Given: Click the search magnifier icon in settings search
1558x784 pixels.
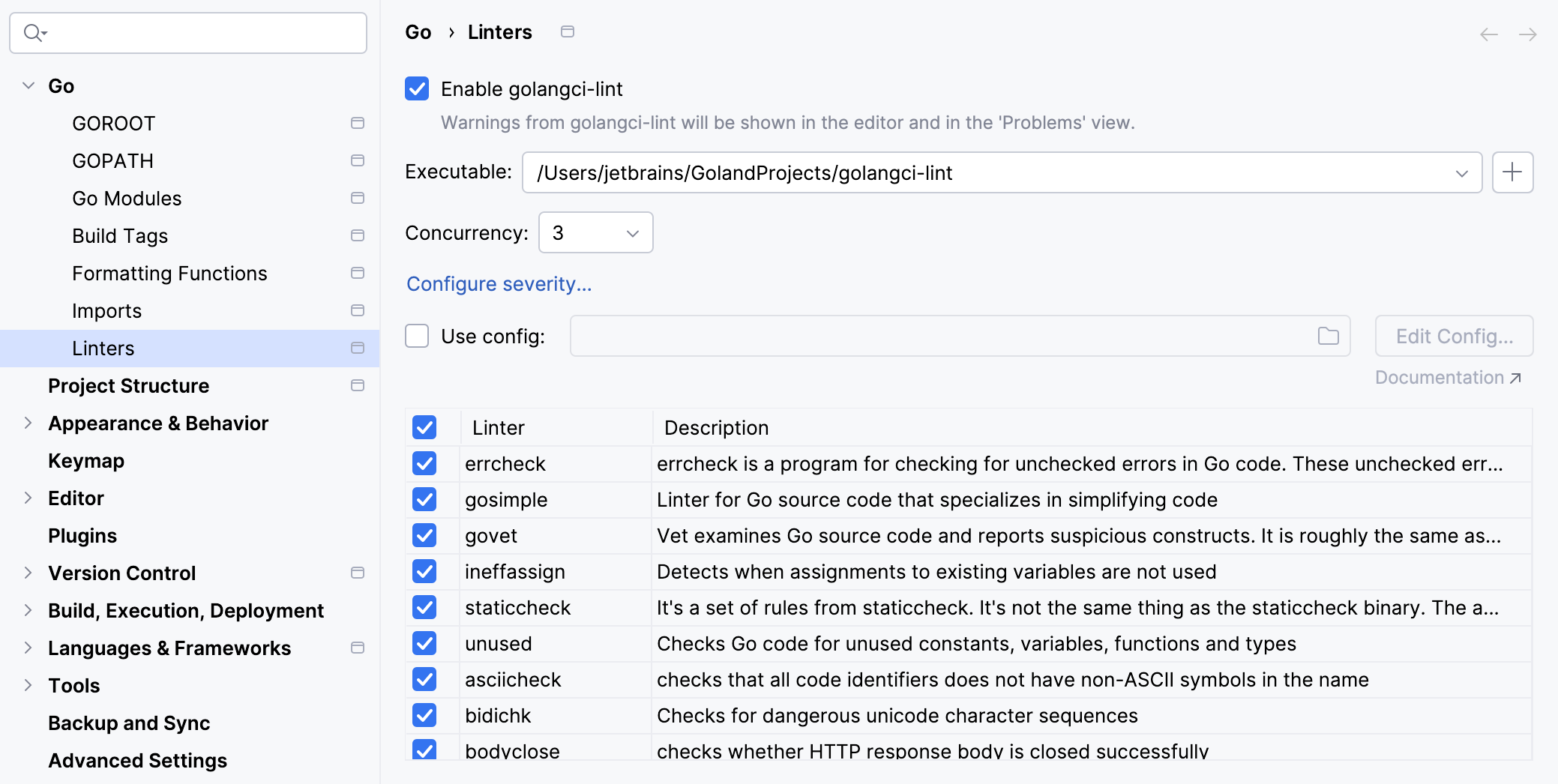Looking at the screenshot, I should coord(31,32).
